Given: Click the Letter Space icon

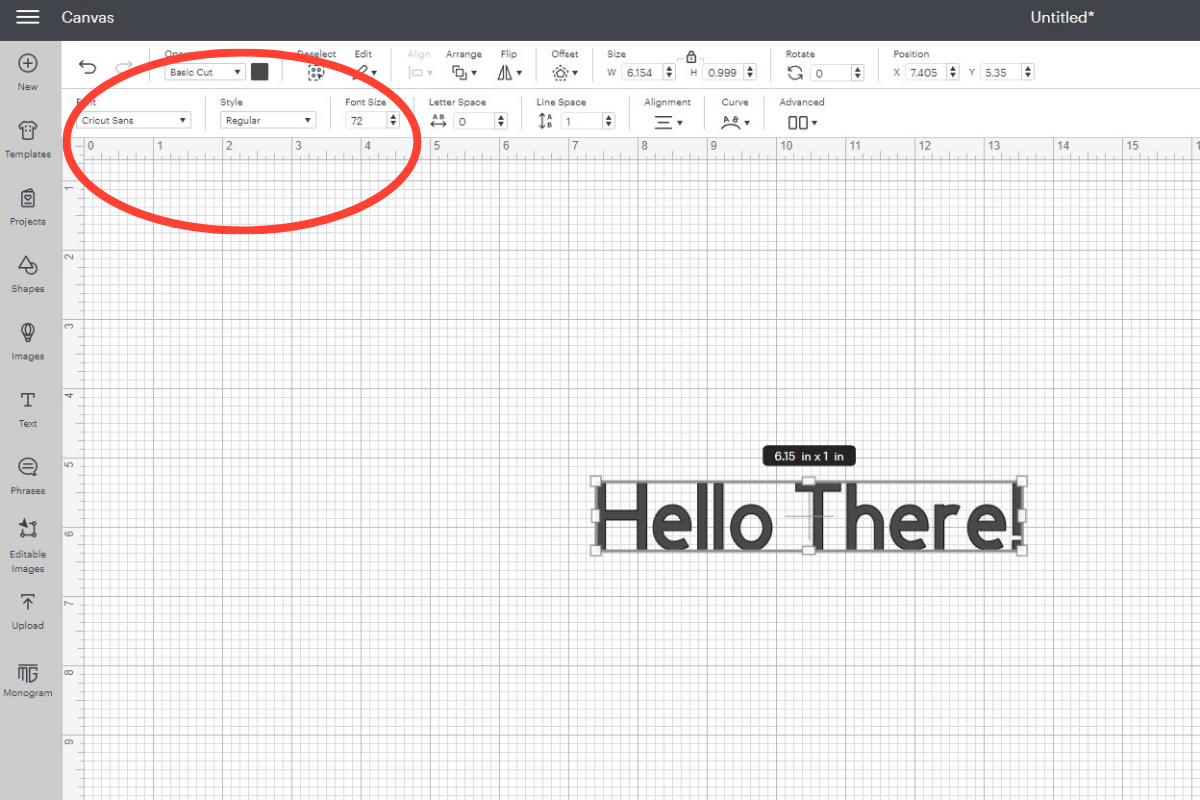Looking at the screenshot, I should (438, 120).
